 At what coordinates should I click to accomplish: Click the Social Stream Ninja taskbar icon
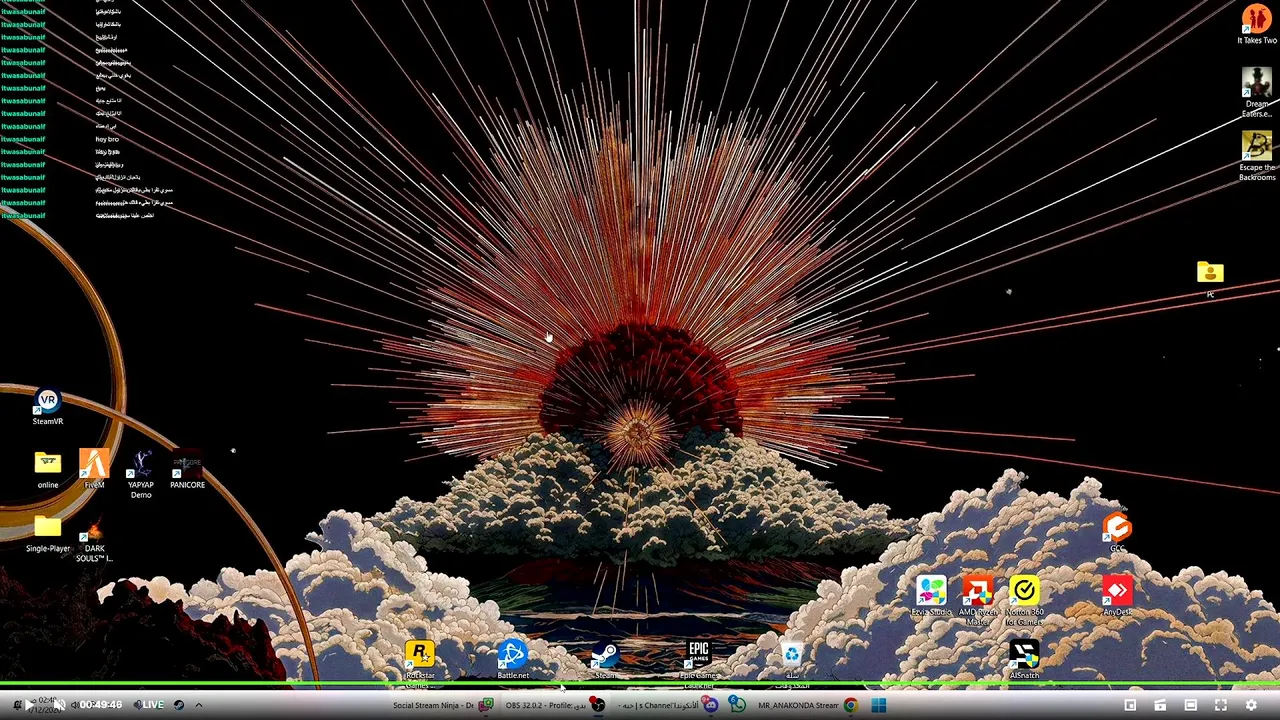click(x=486, y=705)
